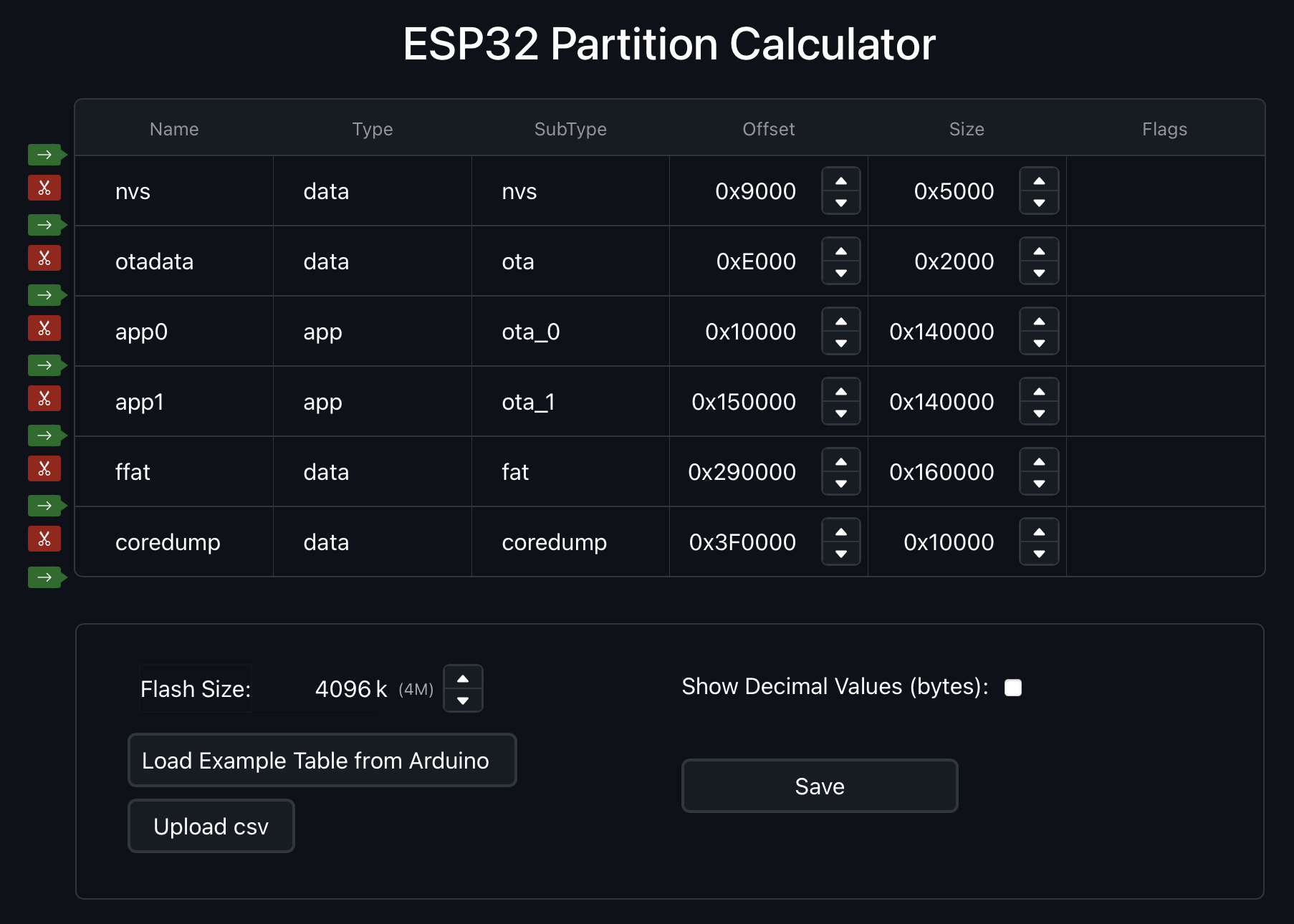Delete the otadata partition with its scissors icon

click(x=44, y=259)
